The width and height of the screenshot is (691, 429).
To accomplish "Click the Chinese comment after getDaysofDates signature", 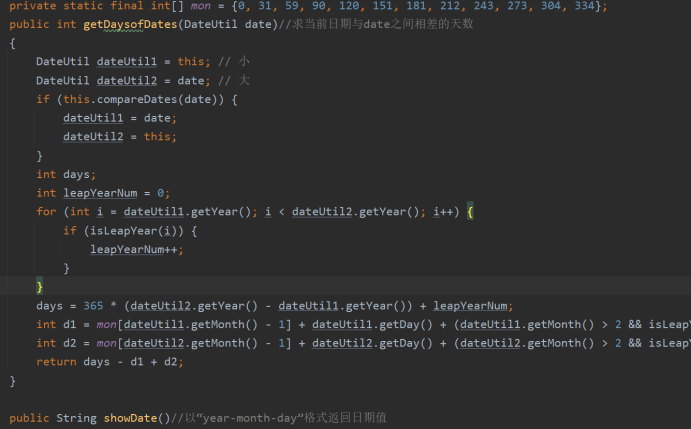I will pyautogui.click(x=376, y=24).
